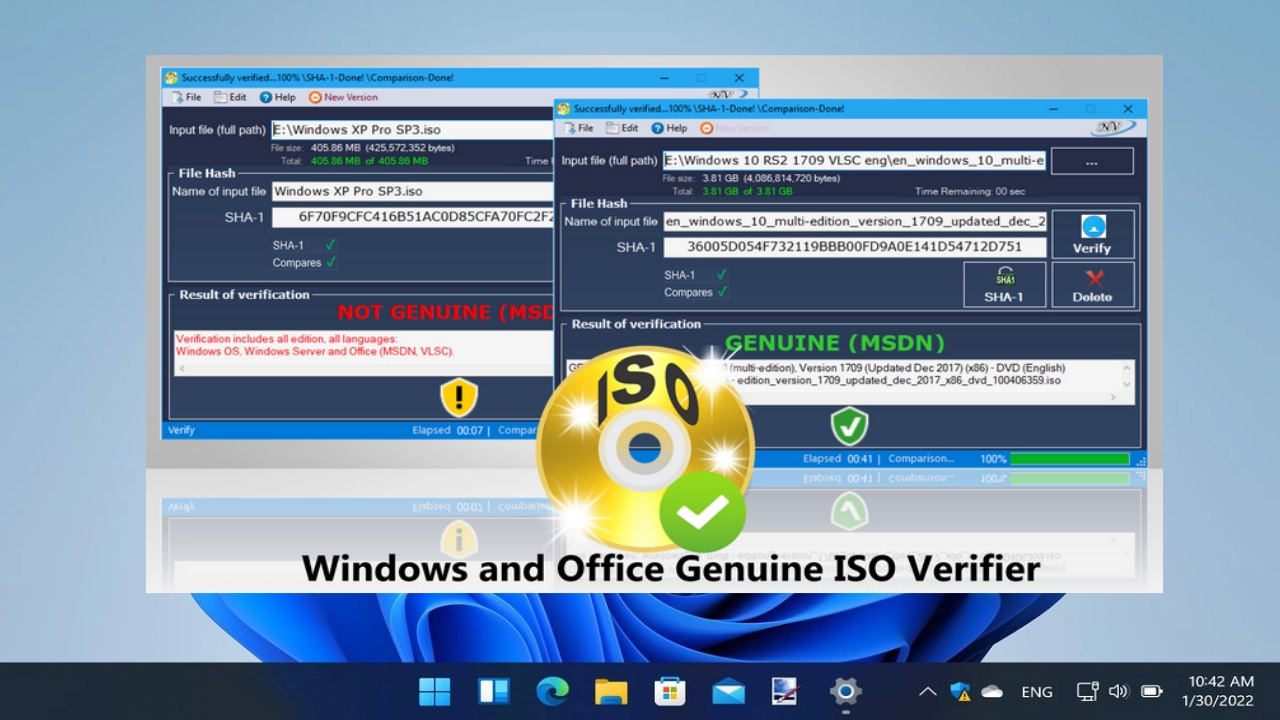This screenshot has width=1280, height=720.
Task: Click the Time Remaining: 00 sec text
Action: 970,191
